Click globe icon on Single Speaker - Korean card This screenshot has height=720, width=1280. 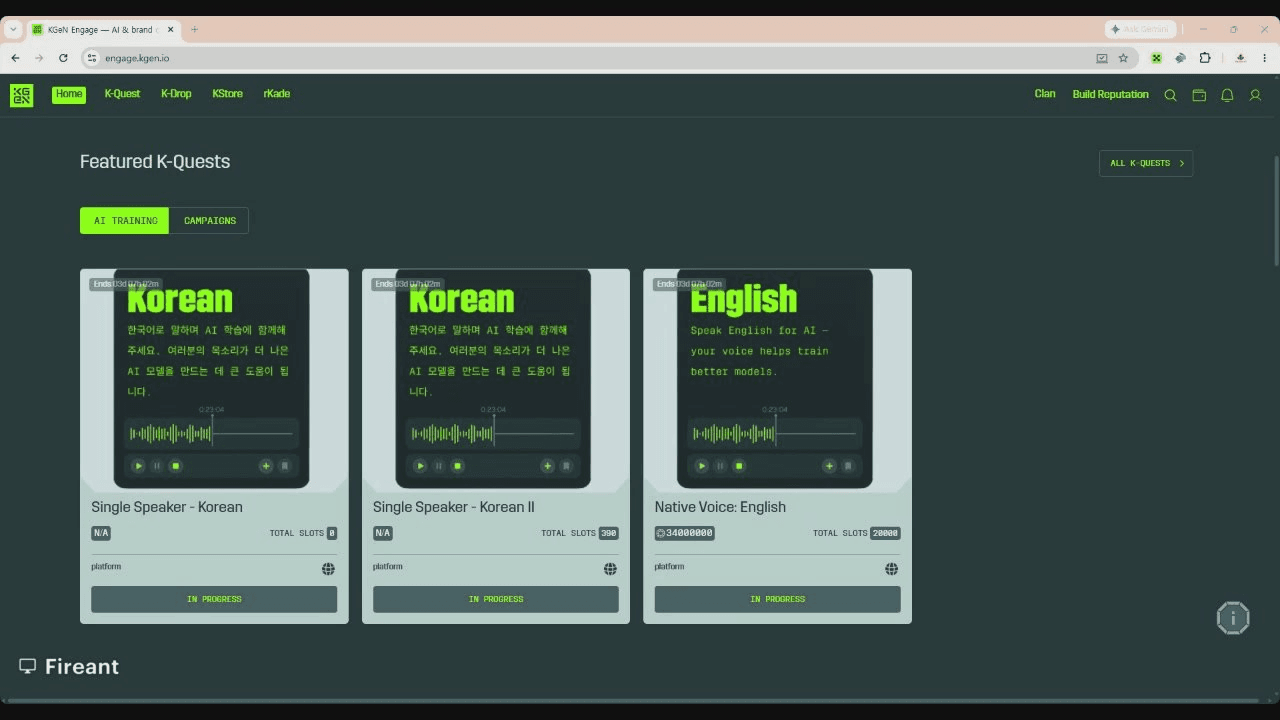328,569
